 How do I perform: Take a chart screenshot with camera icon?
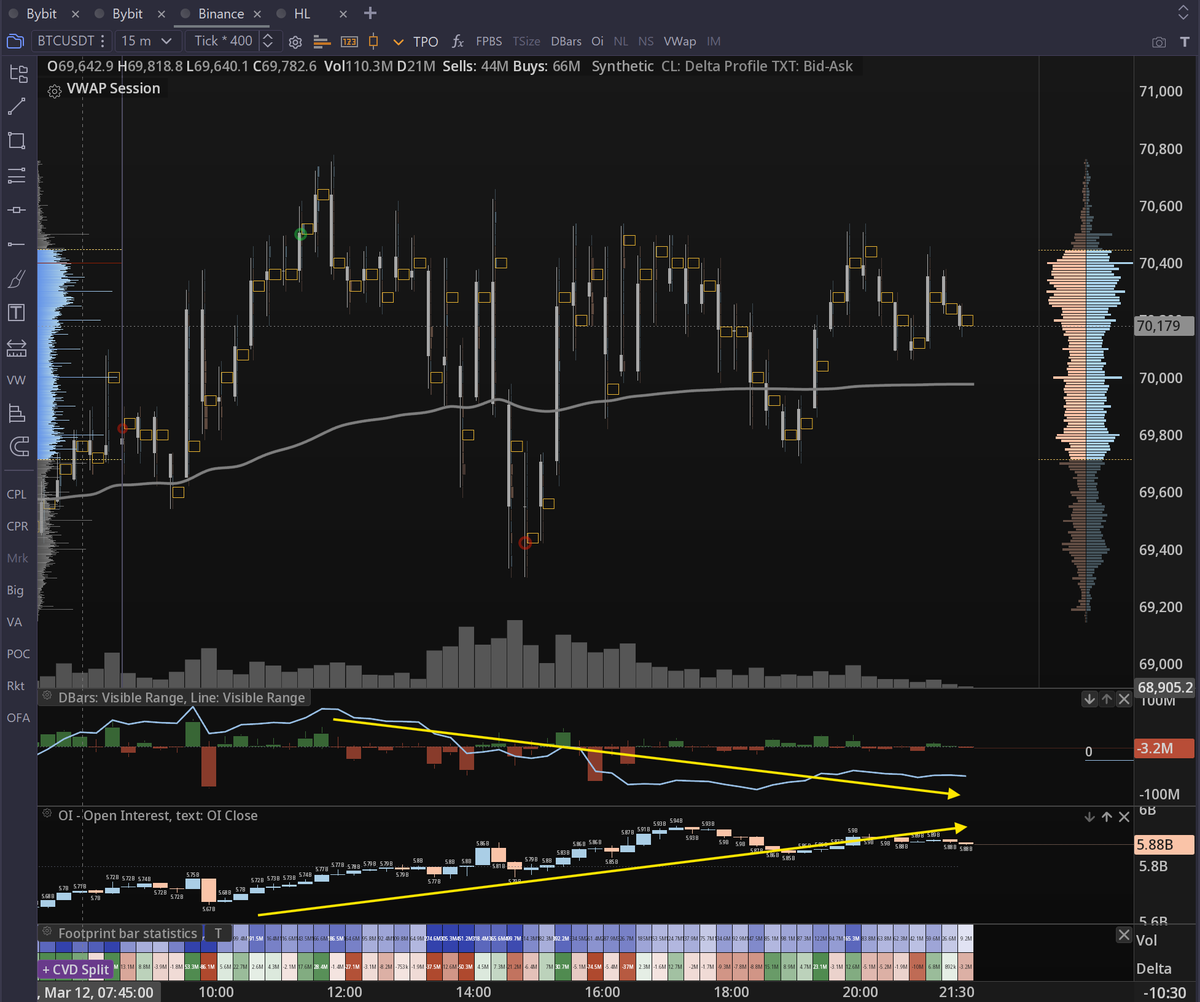[x=1159, y=42]
